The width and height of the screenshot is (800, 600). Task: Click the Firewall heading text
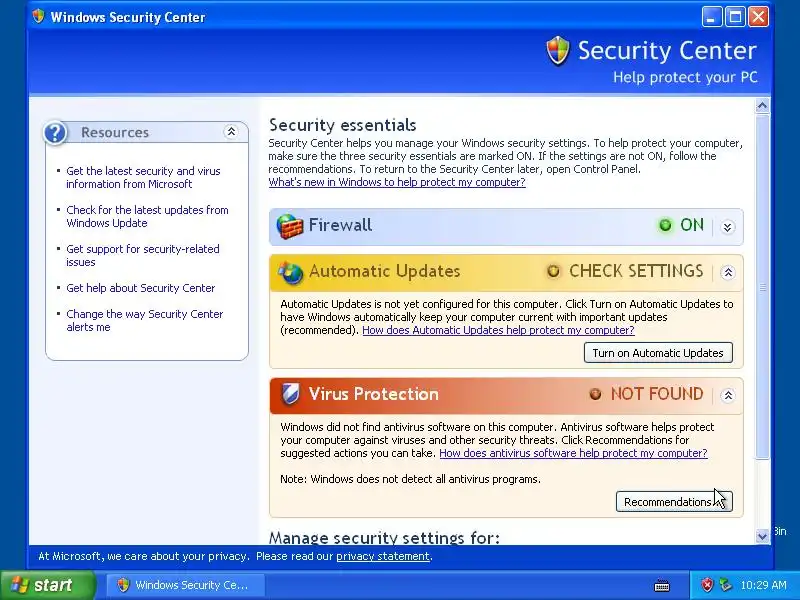340,225
